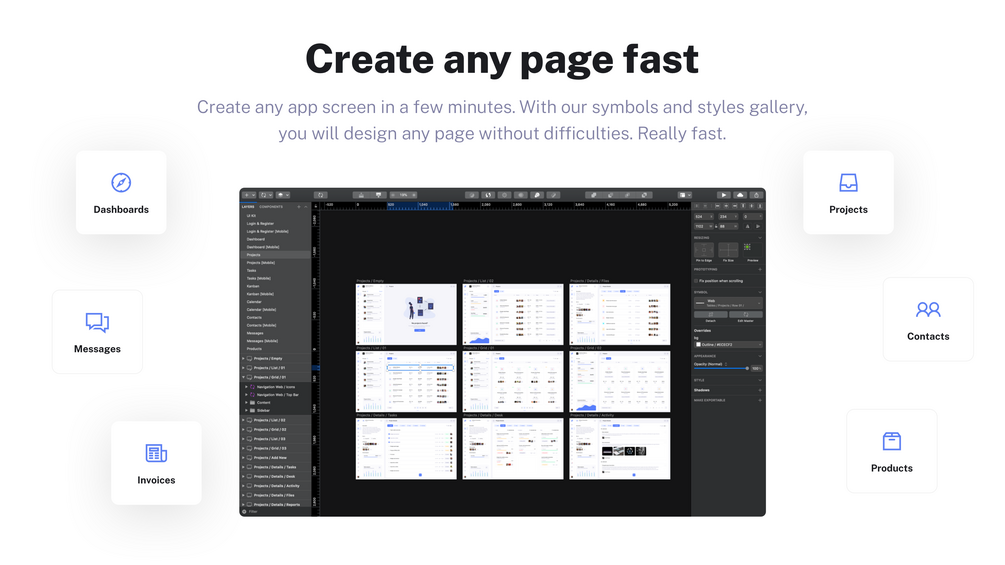Viewport: 1005px width, 565px height.
Task: Click the Cloud upload toolbar icon
Action: (x=740, y=195)
